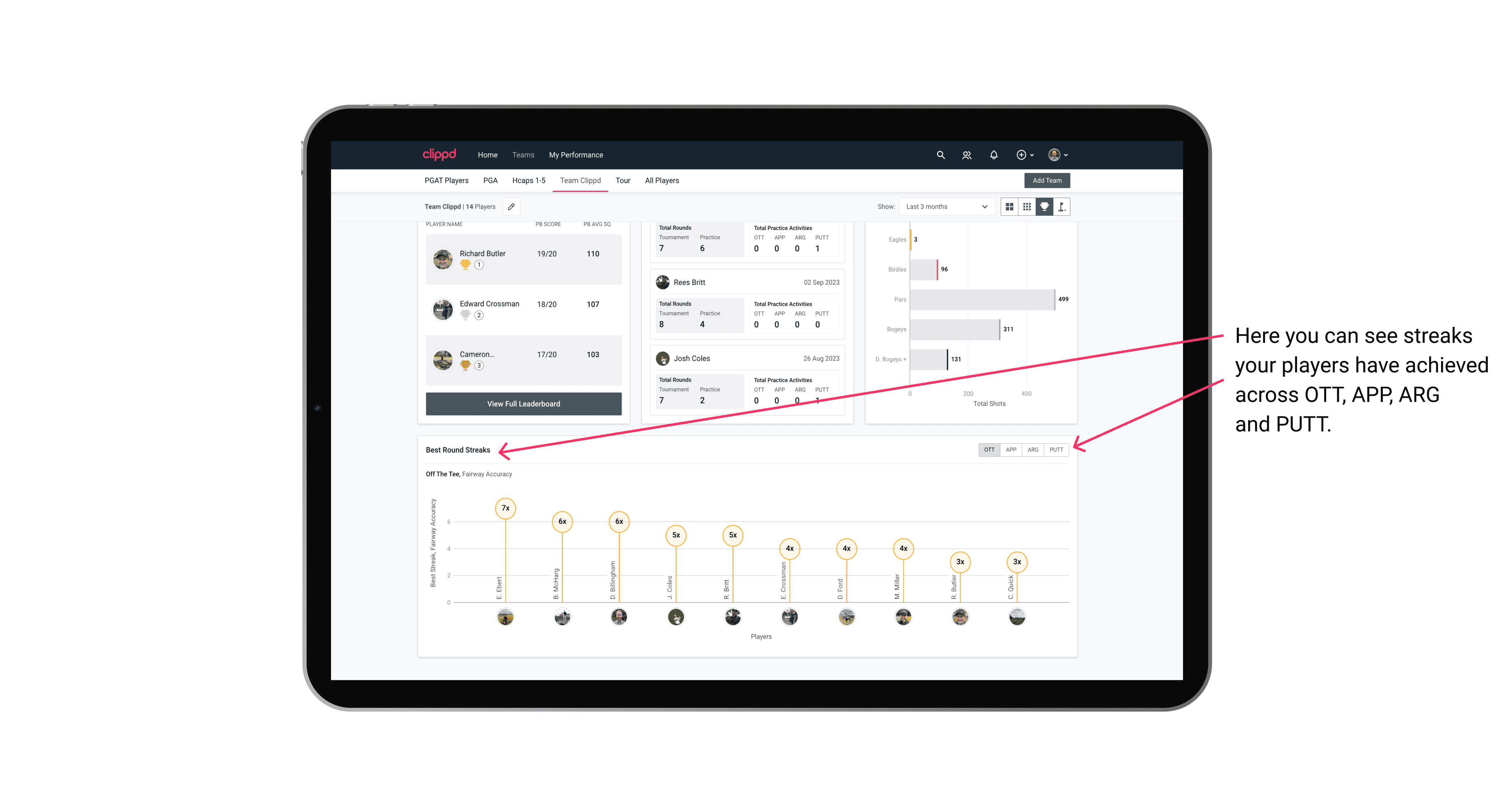Click the ARG streak filter icon
The width and height of the screenshot is (1510, 812).
pyautogui.click(x=1033, y=450)
